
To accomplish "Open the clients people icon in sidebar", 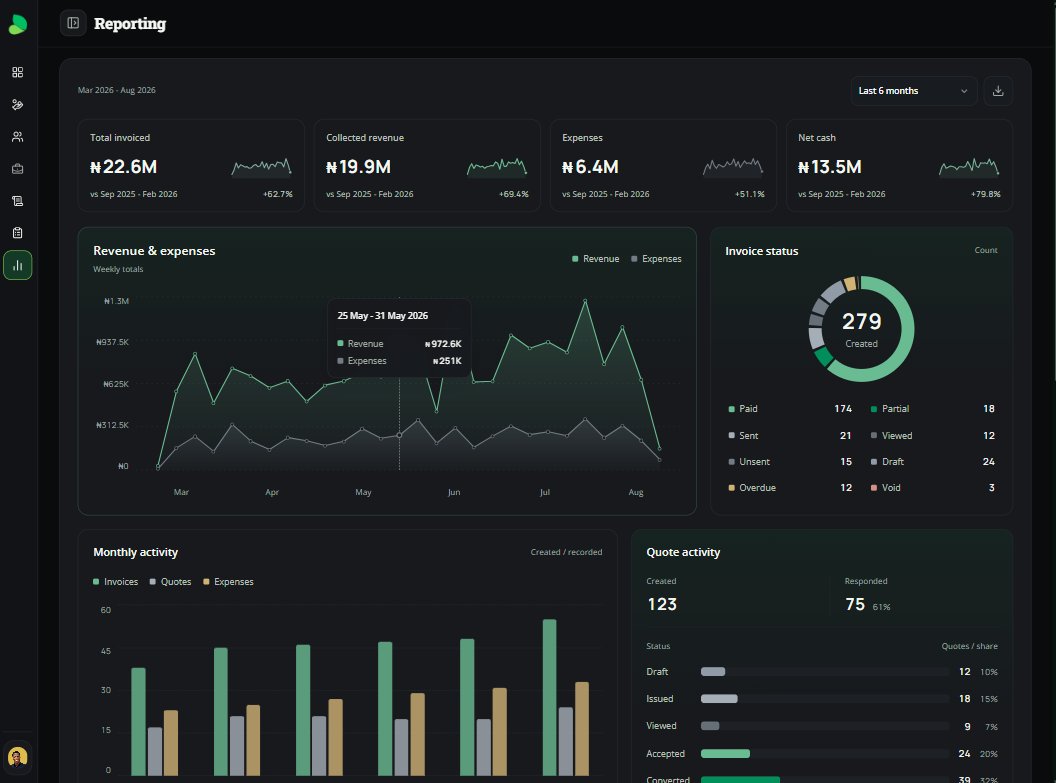I will pyautogui.click(x=18, y=137).
